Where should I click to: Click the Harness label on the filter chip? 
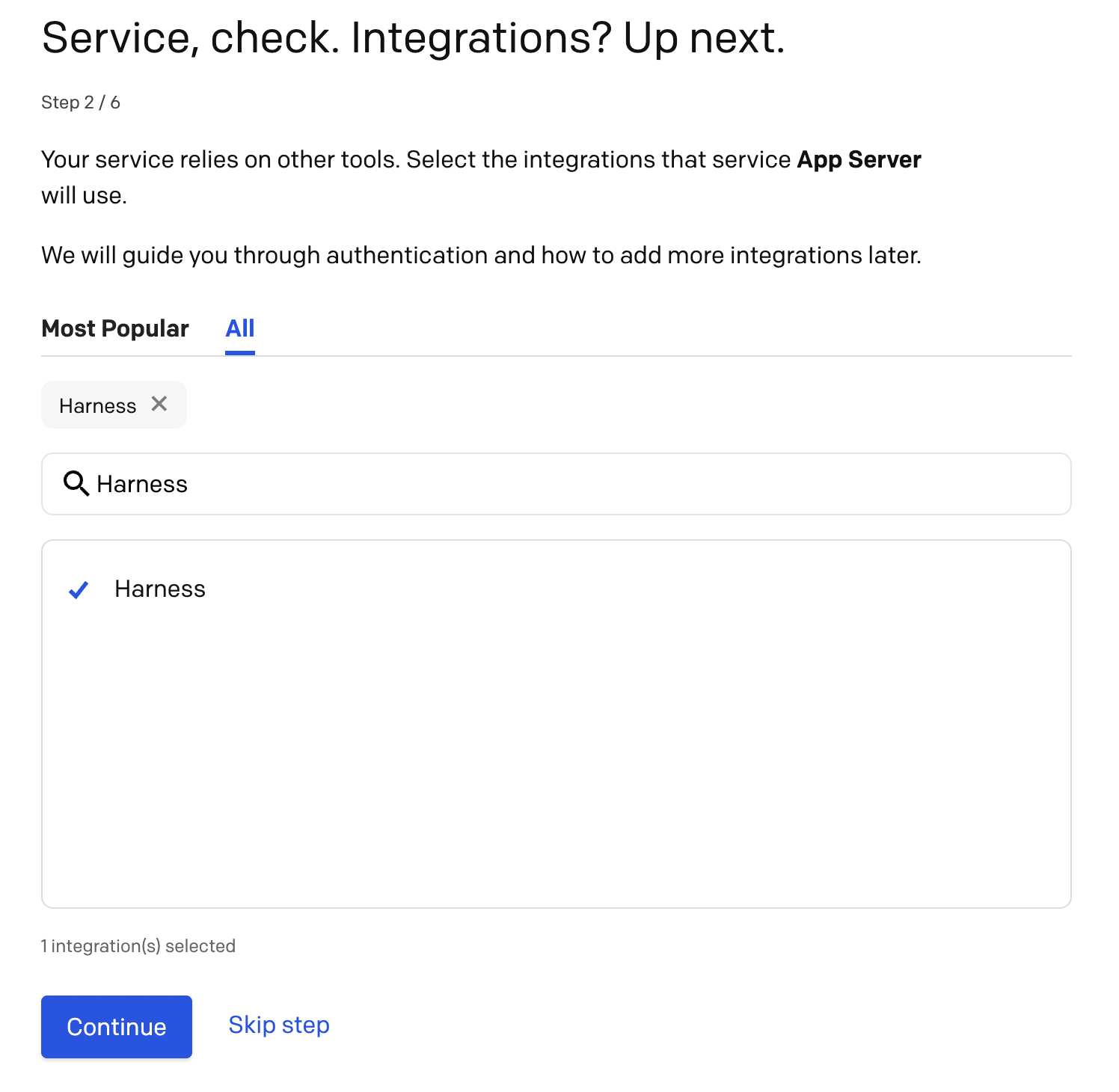pos(97,405)
